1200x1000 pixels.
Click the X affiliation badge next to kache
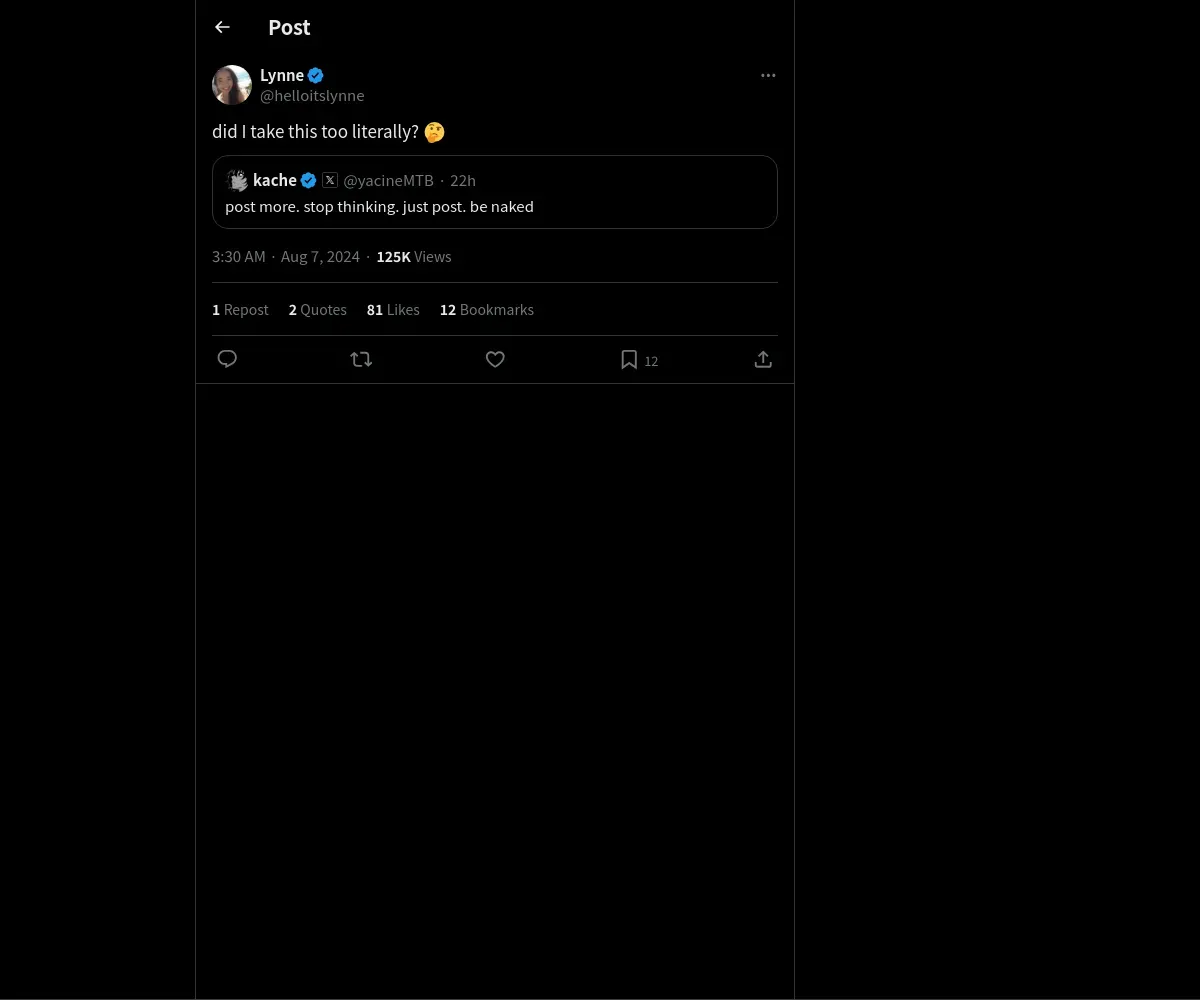330,180
